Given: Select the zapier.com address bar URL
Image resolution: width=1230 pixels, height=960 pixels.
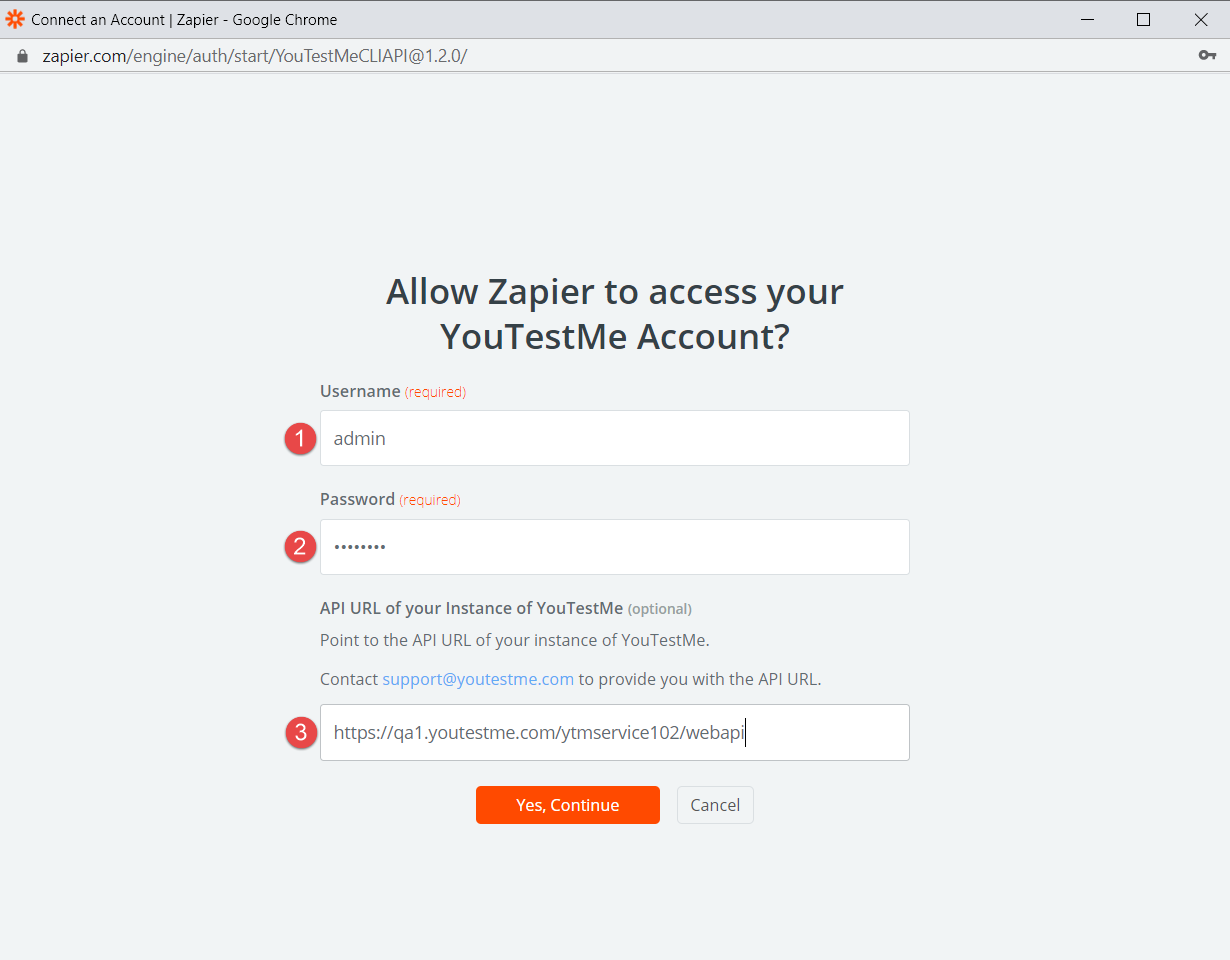Looking at the screenshot, I should pyautogui.click(x=254, y=56).
